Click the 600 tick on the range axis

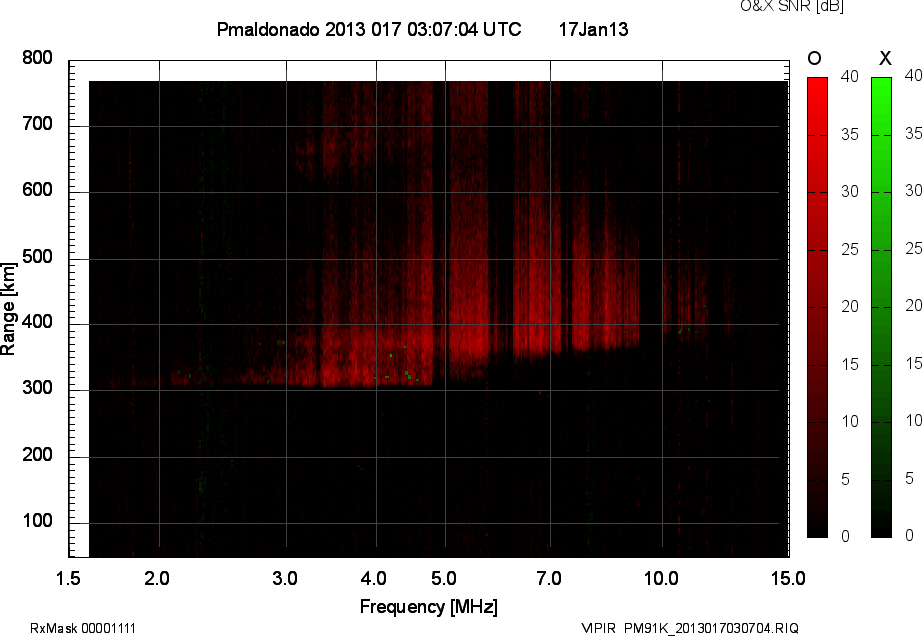pos(37,190)
